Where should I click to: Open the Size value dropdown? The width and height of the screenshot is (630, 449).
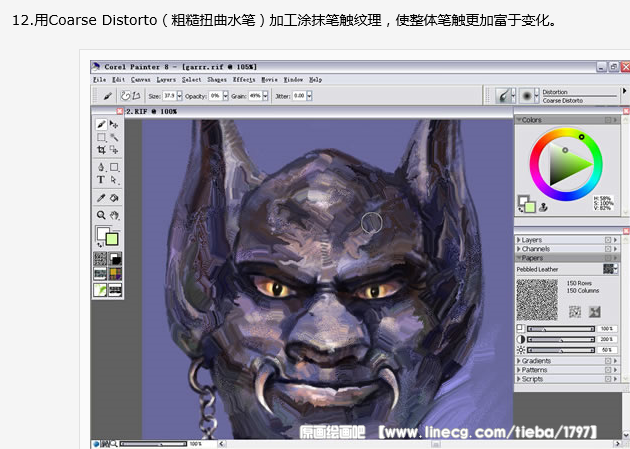point(179,96)
